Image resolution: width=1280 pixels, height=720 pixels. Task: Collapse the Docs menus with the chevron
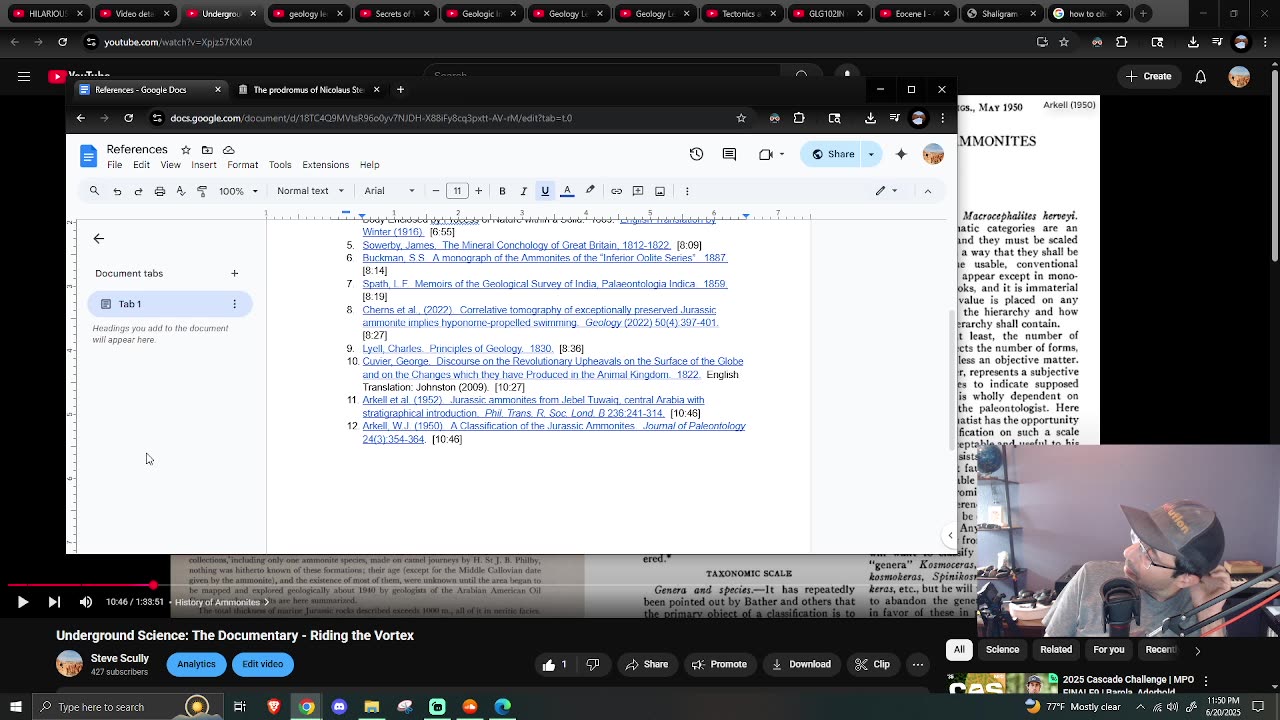(928, 191)
